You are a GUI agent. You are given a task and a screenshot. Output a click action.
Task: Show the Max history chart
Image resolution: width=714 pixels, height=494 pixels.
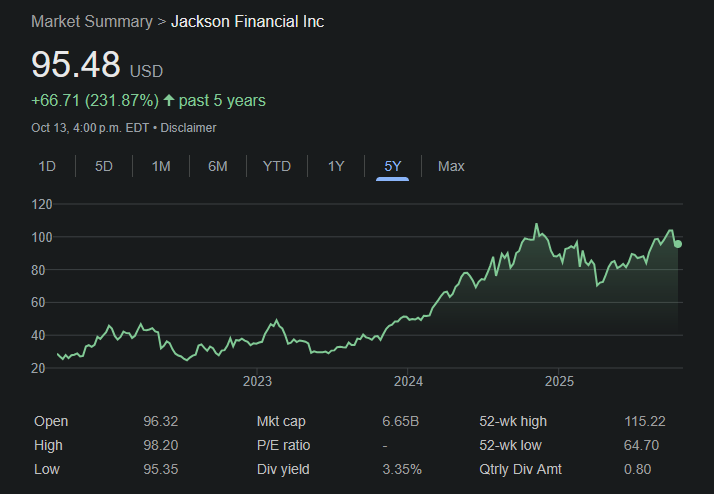pos(451,166)
